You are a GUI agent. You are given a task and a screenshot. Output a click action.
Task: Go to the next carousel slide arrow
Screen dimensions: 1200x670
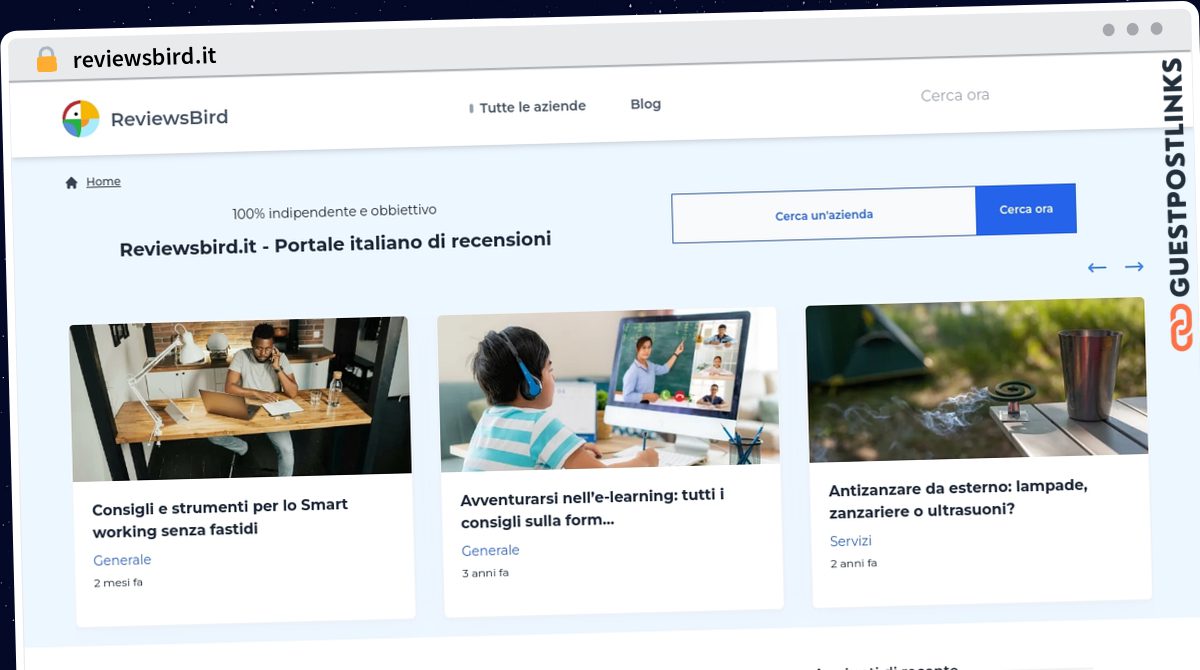point(1134,267)
